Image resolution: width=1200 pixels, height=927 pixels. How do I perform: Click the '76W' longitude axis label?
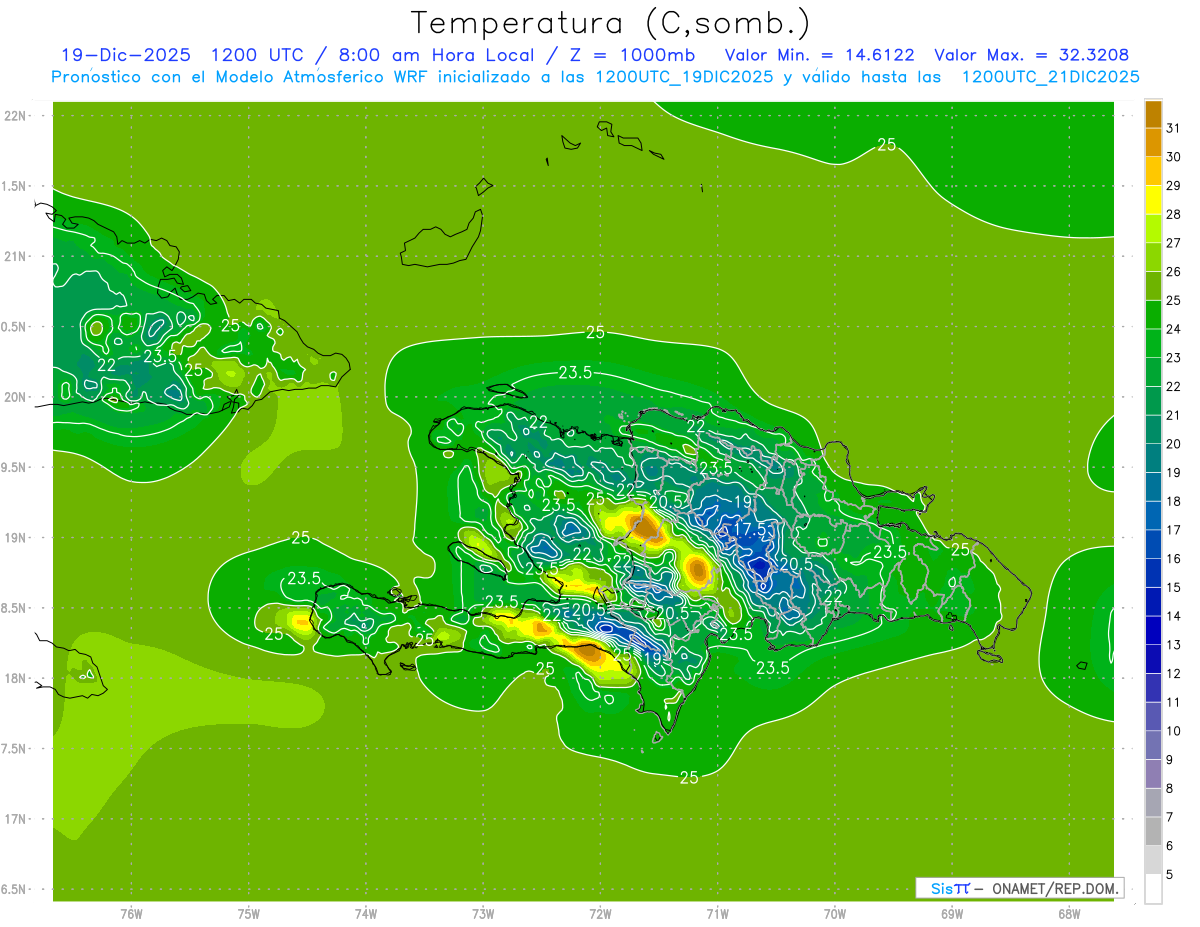tap(131, 913)
